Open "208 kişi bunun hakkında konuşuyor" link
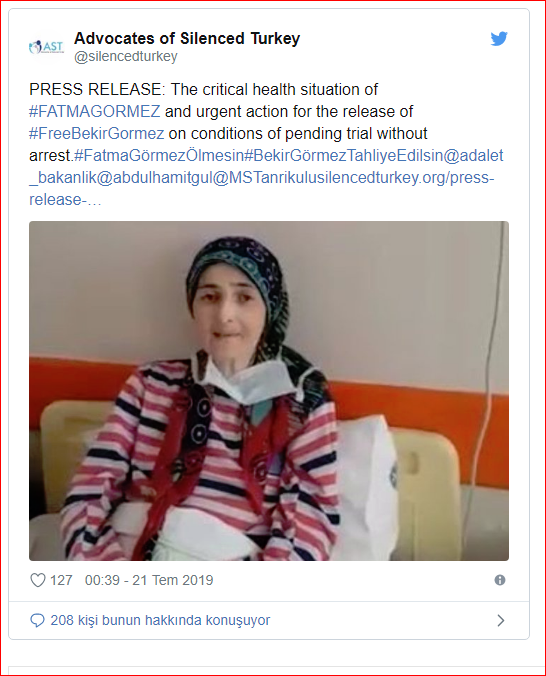546x676 pixels. pyautogui.click(x=160, y=620)
